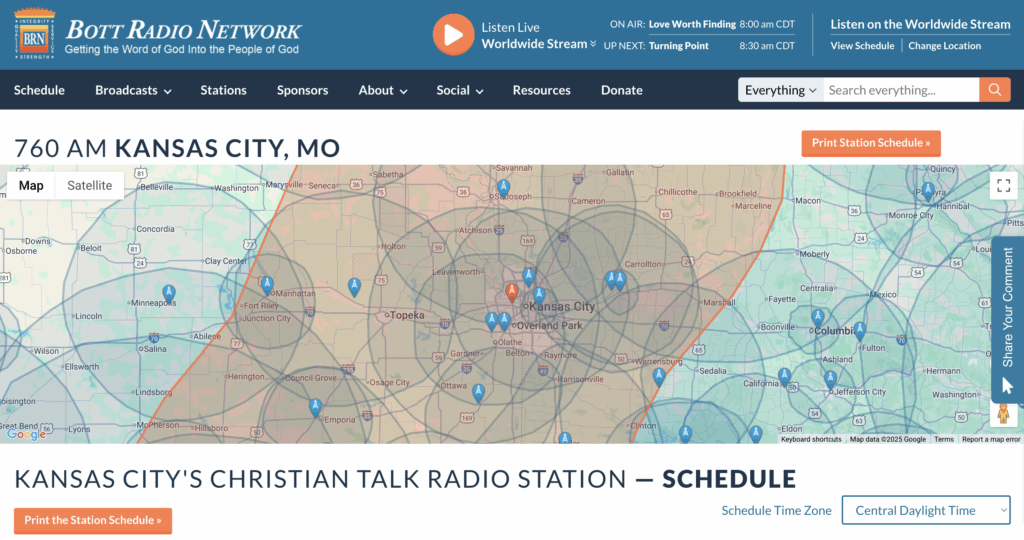Select the station marker near Clinton
This screenshot has height=540, width=1024.
(x=685, y=434)
